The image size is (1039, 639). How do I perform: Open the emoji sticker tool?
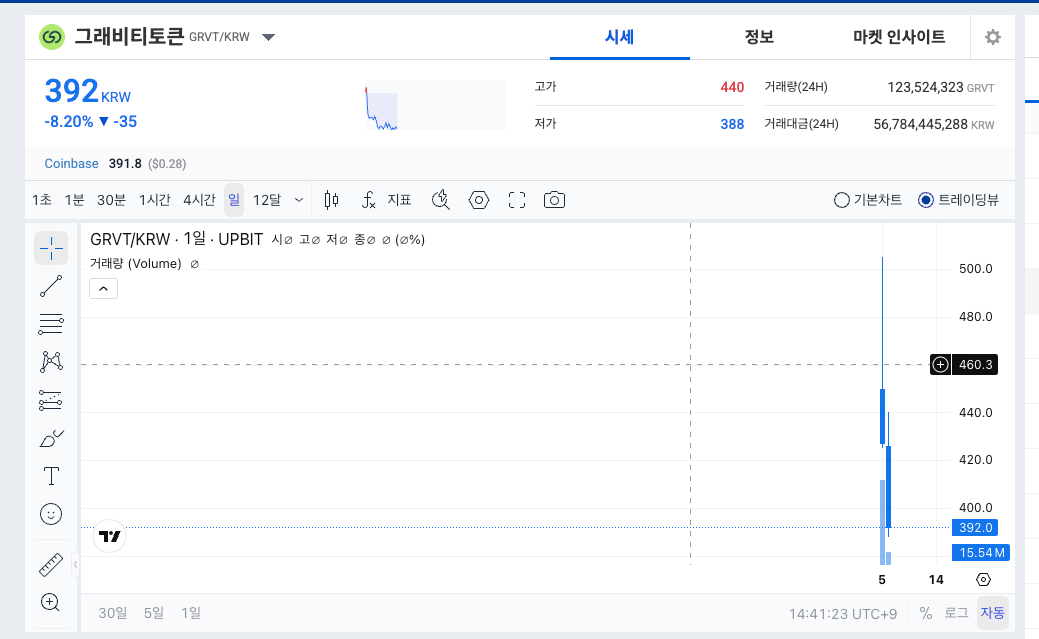coord(51,514)
